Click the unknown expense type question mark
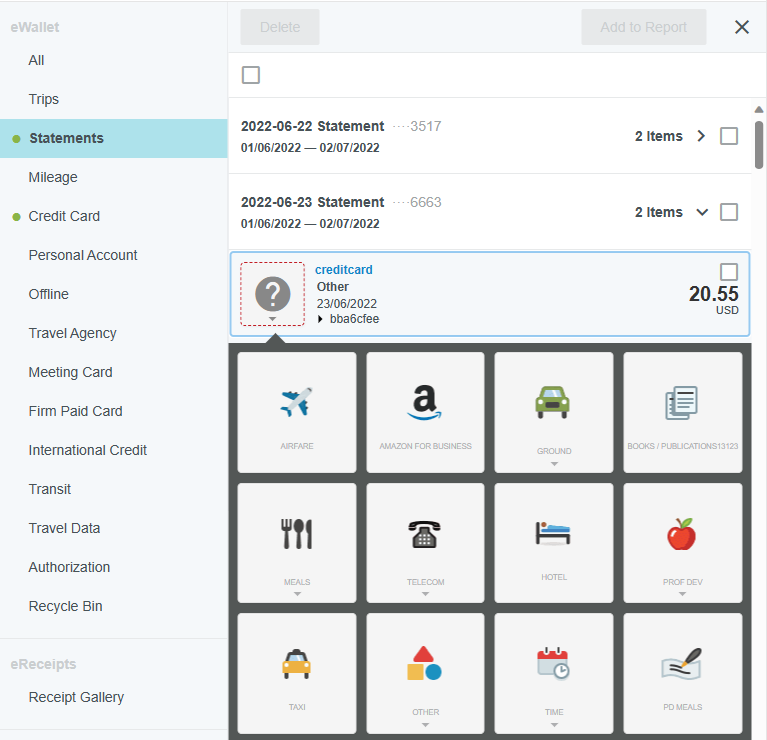Image resolution: width=767 pixels, height=740 pixels. [x=273, y=294]
